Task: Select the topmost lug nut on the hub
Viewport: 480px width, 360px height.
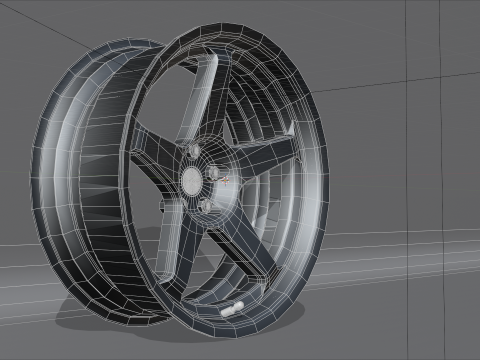Action: click(194, 151)
